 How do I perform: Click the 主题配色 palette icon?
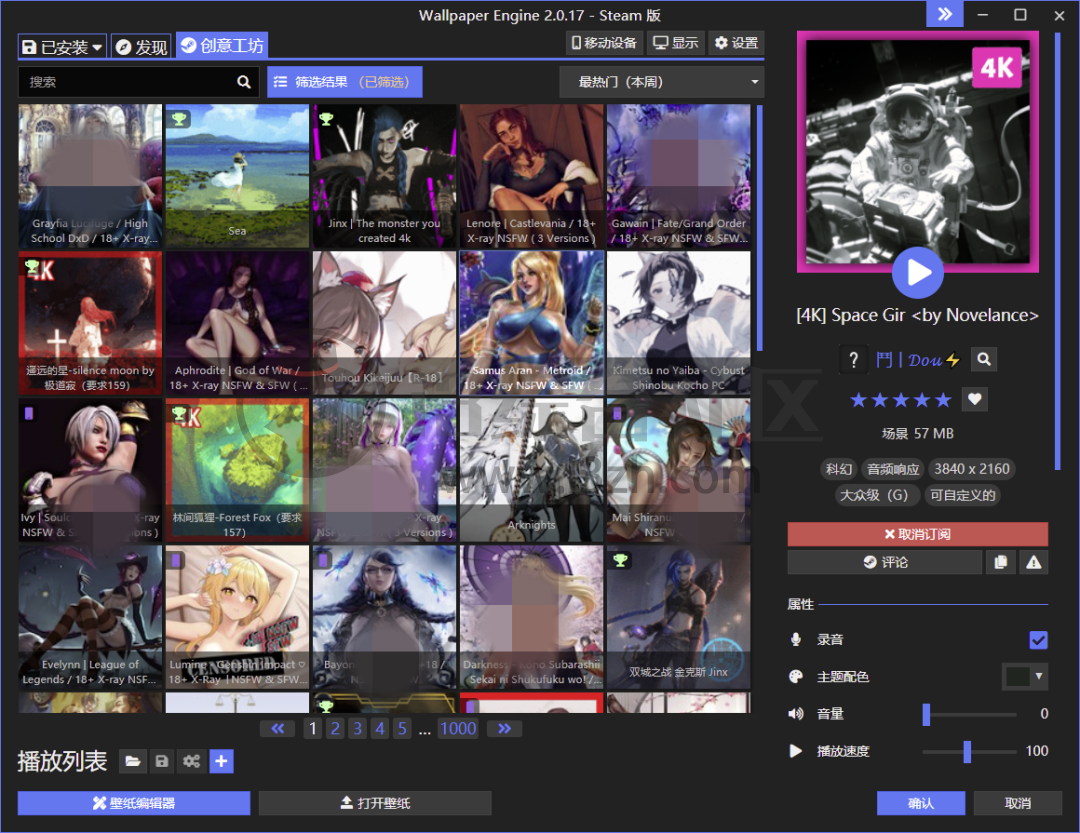tap(796, 677)
